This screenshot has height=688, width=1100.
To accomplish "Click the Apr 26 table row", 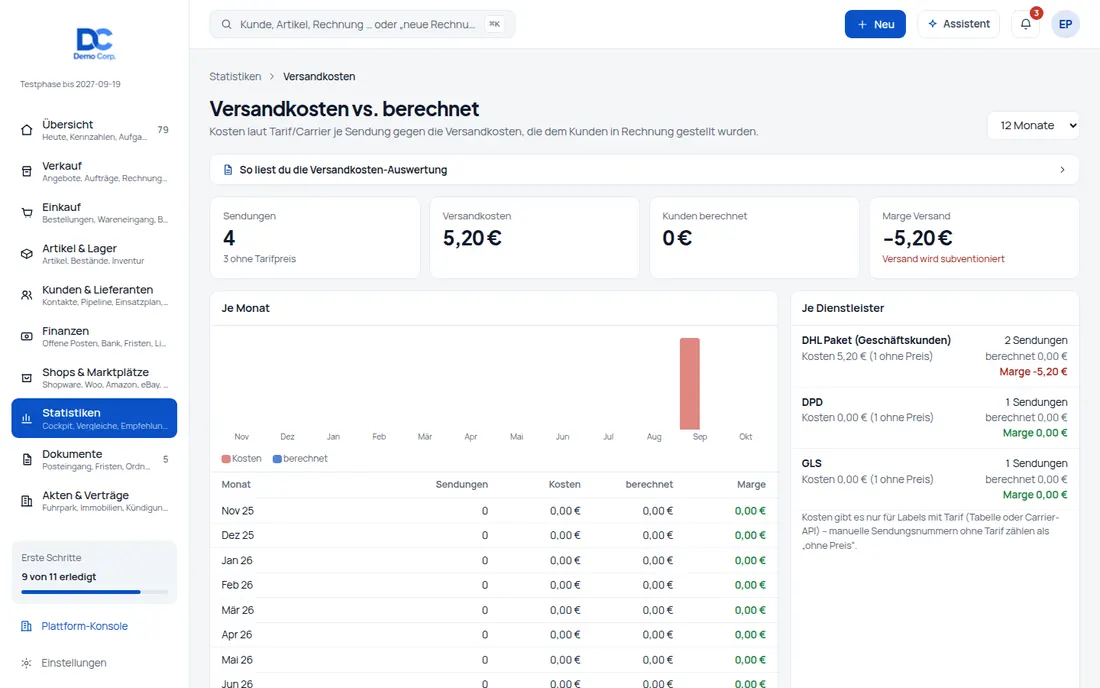I will [494, 635].
